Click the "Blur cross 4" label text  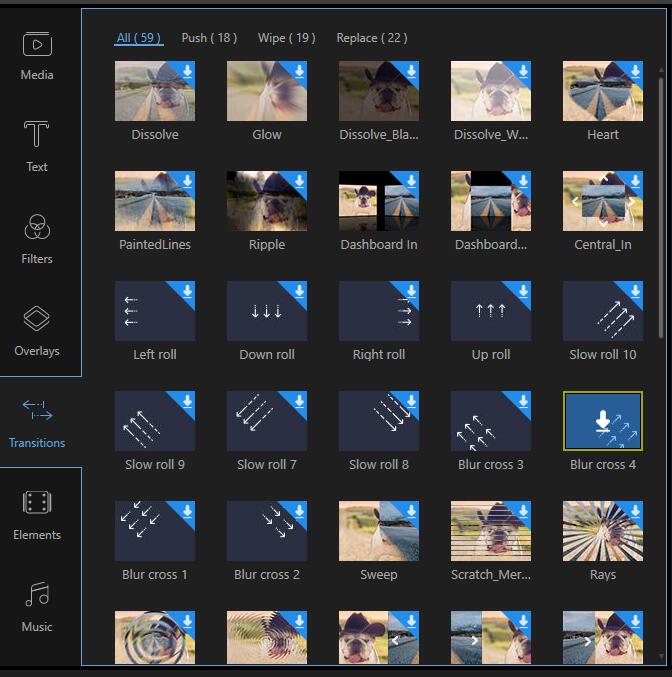[x=602, y=465]
